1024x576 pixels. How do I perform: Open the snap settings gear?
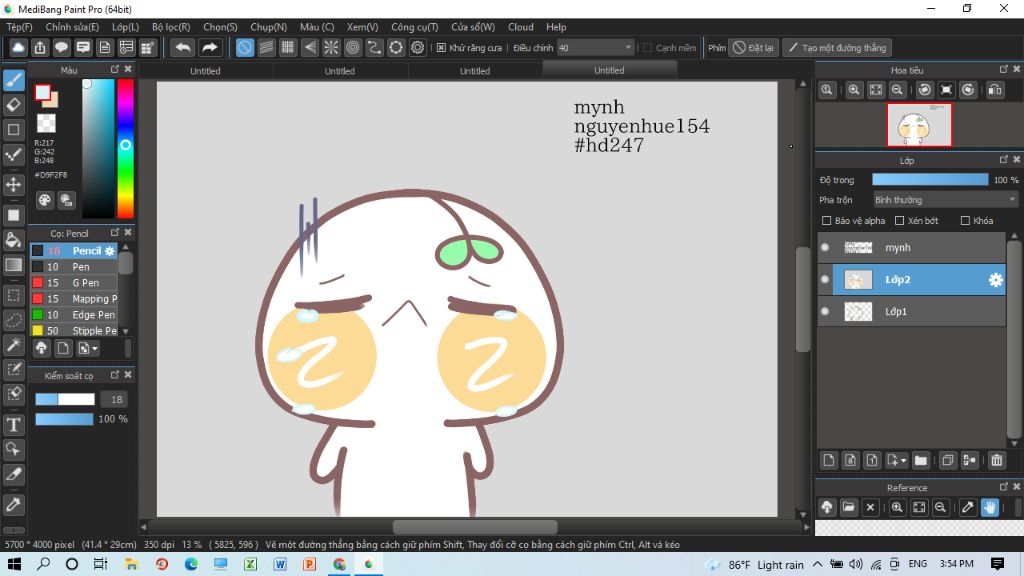417,48
